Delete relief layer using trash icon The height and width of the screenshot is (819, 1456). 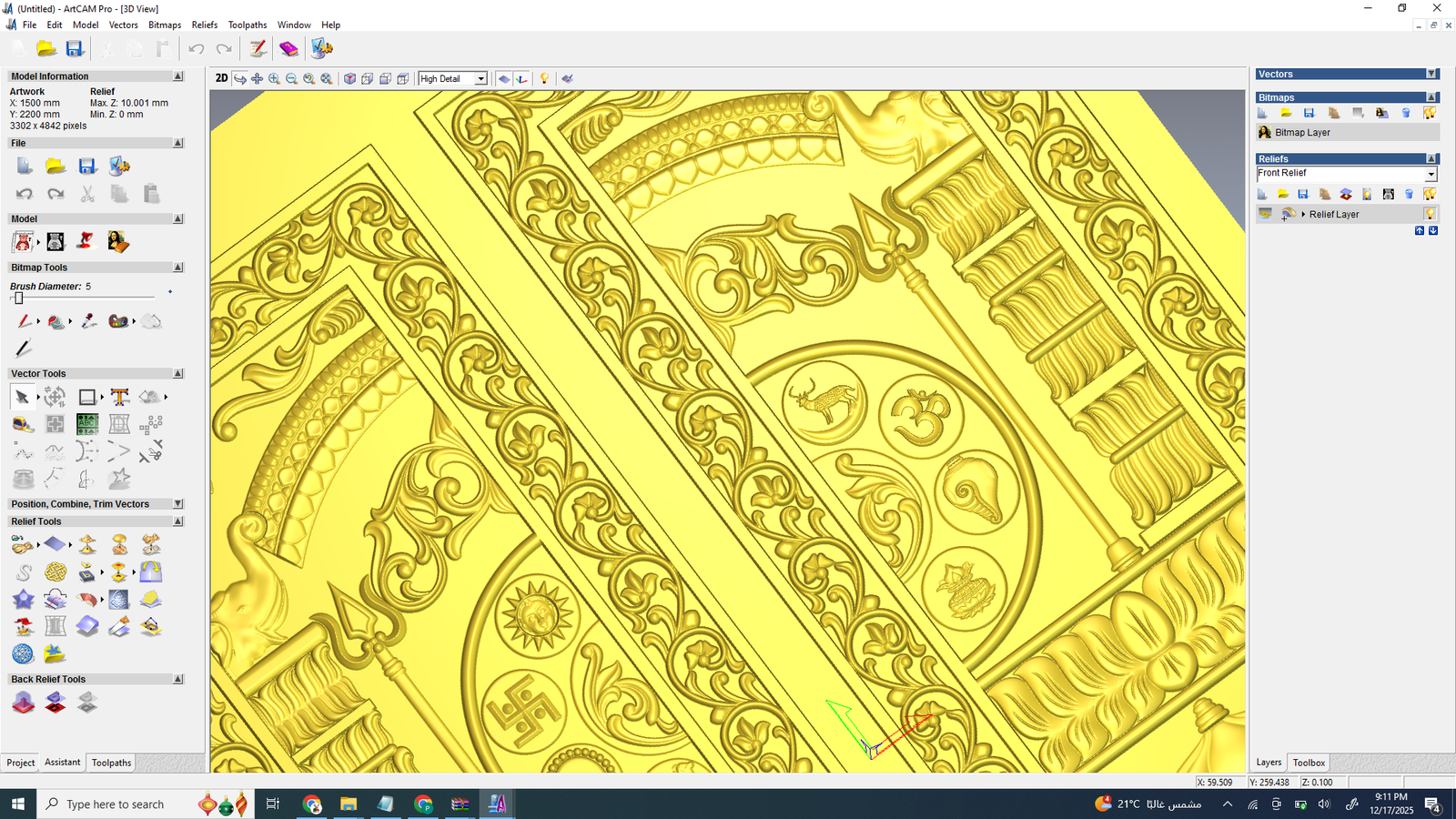click(x=1409, y=194)
